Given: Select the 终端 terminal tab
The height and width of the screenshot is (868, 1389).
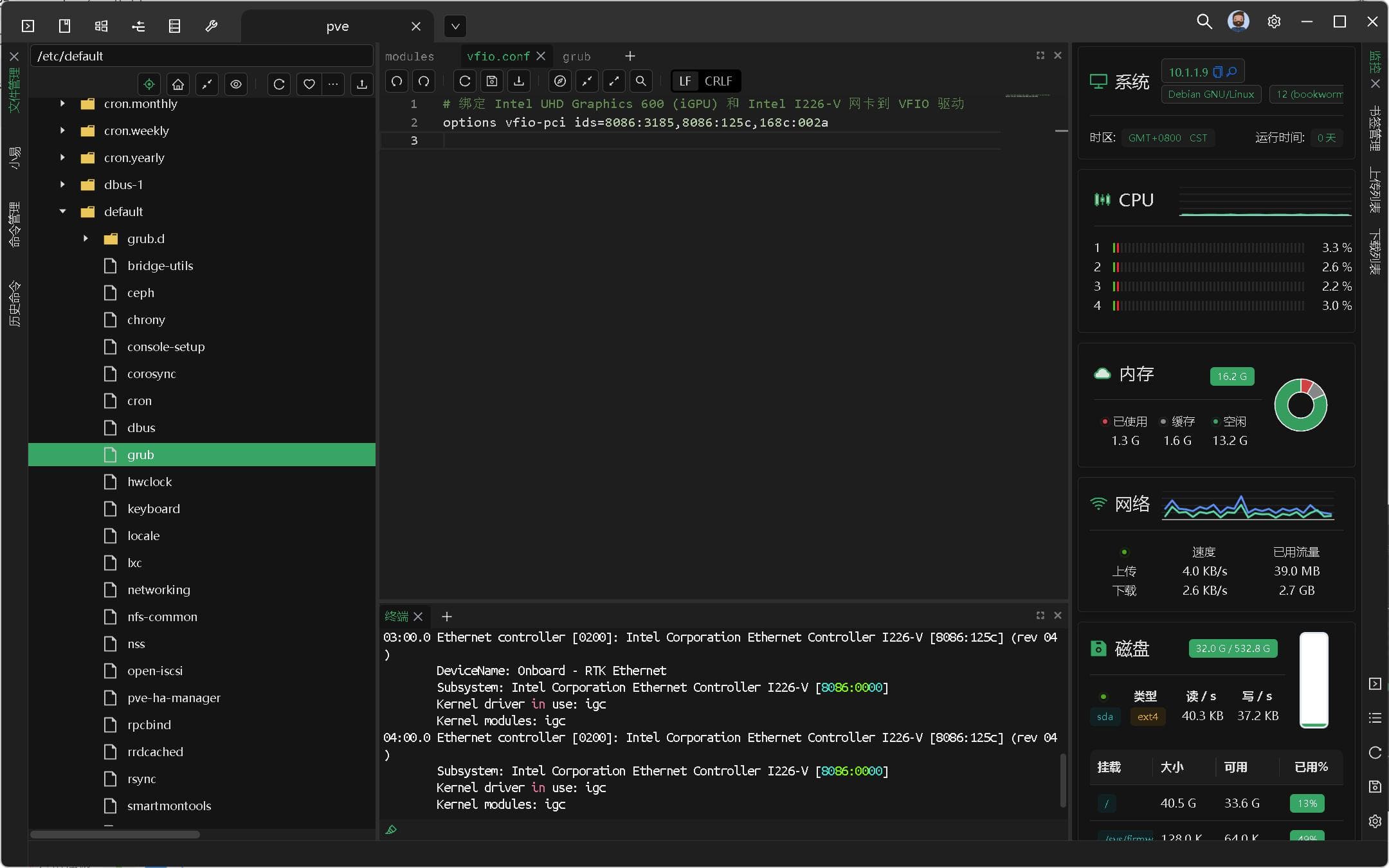Looking at the screenshot, I should pyautogui.click(x=396, y=616).
